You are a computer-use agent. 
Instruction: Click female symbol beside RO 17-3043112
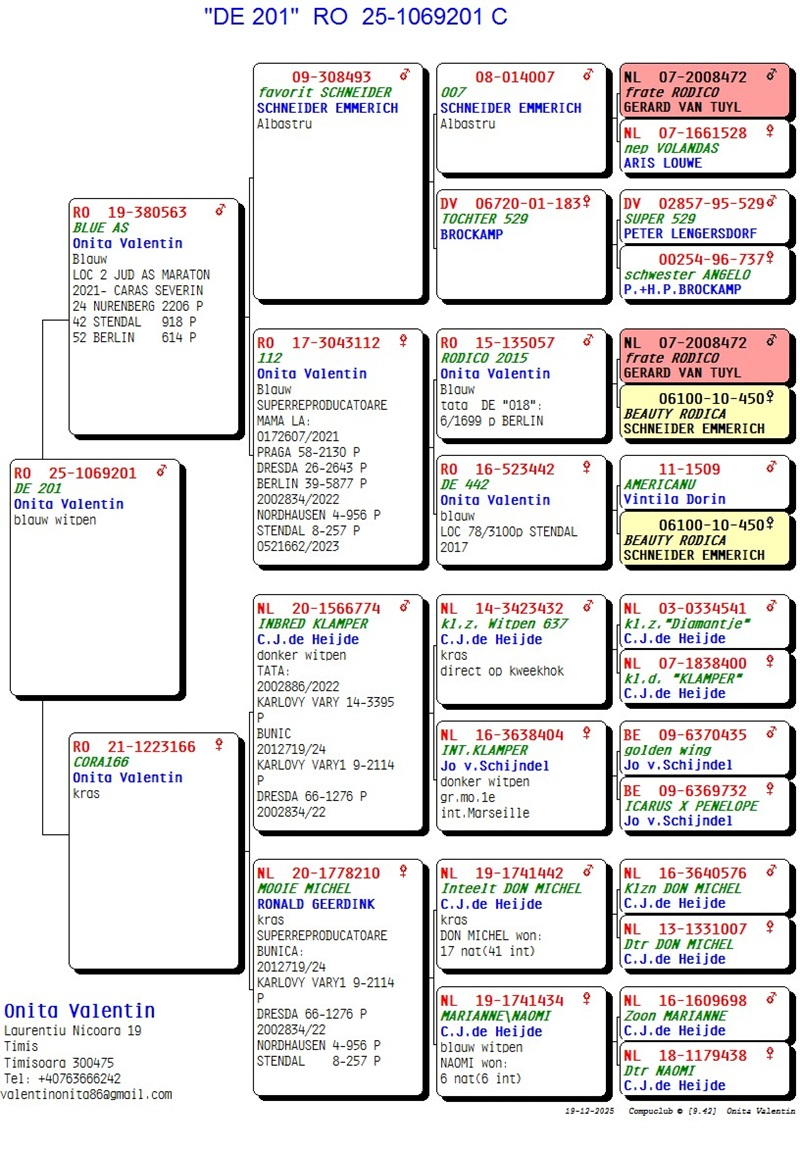404,342
